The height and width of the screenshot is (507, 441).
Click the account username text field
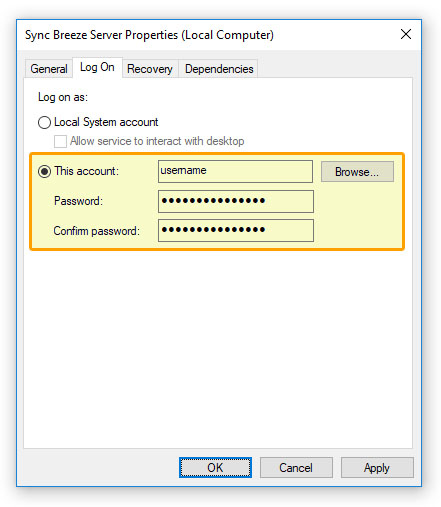(x=235, y=171)
